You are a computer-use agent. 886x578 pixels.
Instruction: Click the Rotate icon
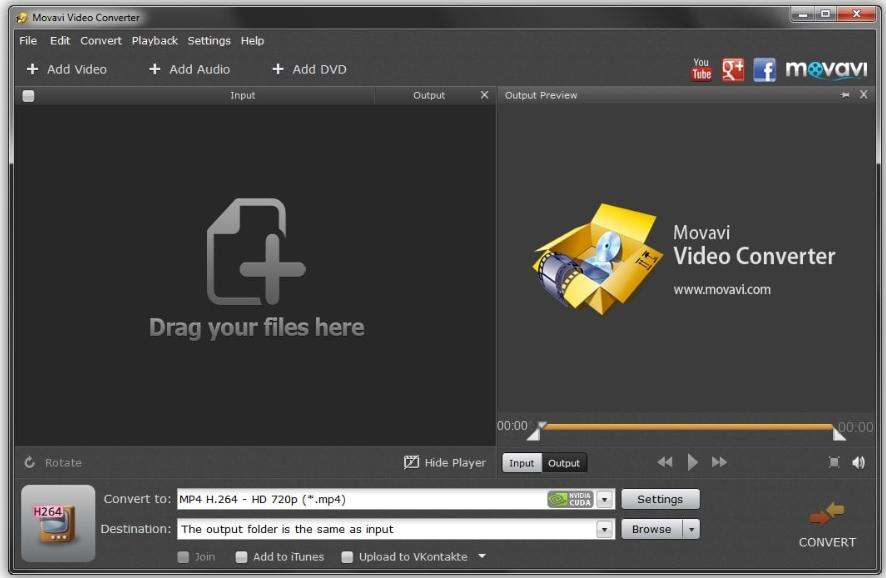pyautogui.click(x=30, y=462)
